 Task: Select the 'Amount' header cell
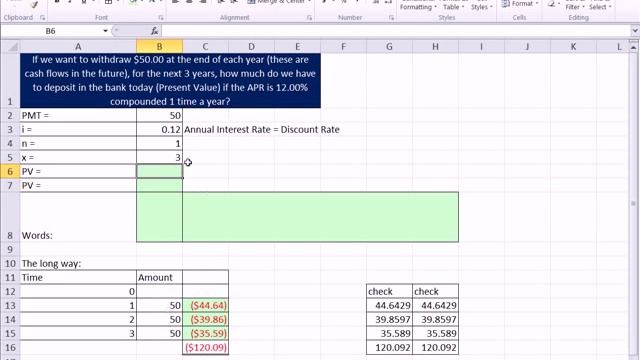coord(159,278)
